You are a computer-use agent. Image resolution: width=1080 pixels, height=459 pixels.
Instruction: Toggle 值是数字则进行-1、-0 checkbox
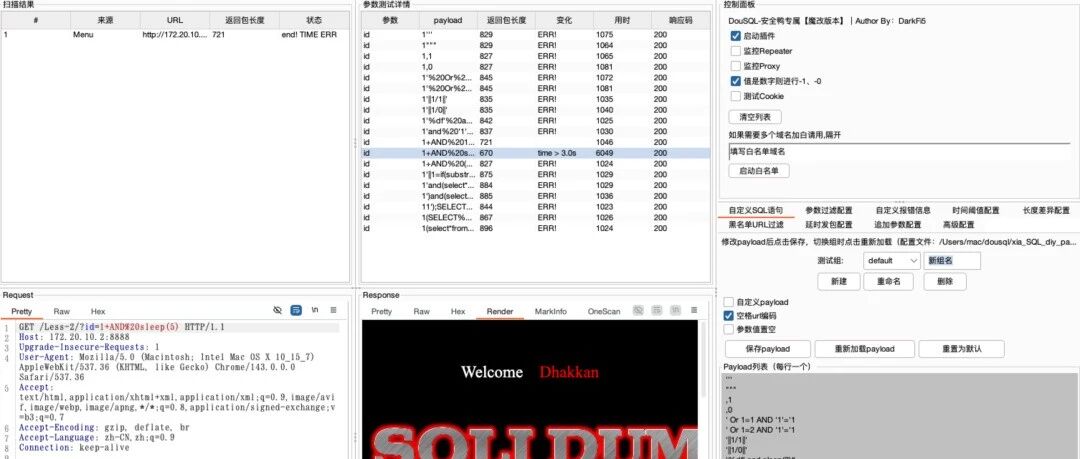736,81
